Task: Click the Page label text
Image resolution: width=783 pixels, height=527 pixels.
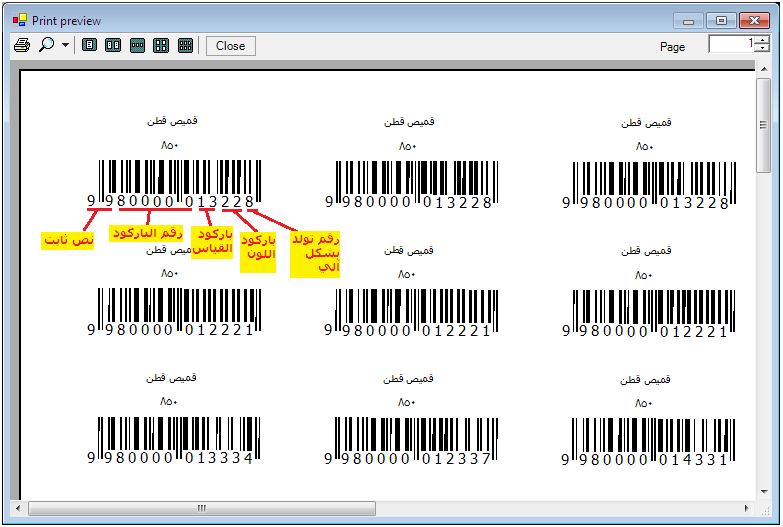Action: (672, 47)
